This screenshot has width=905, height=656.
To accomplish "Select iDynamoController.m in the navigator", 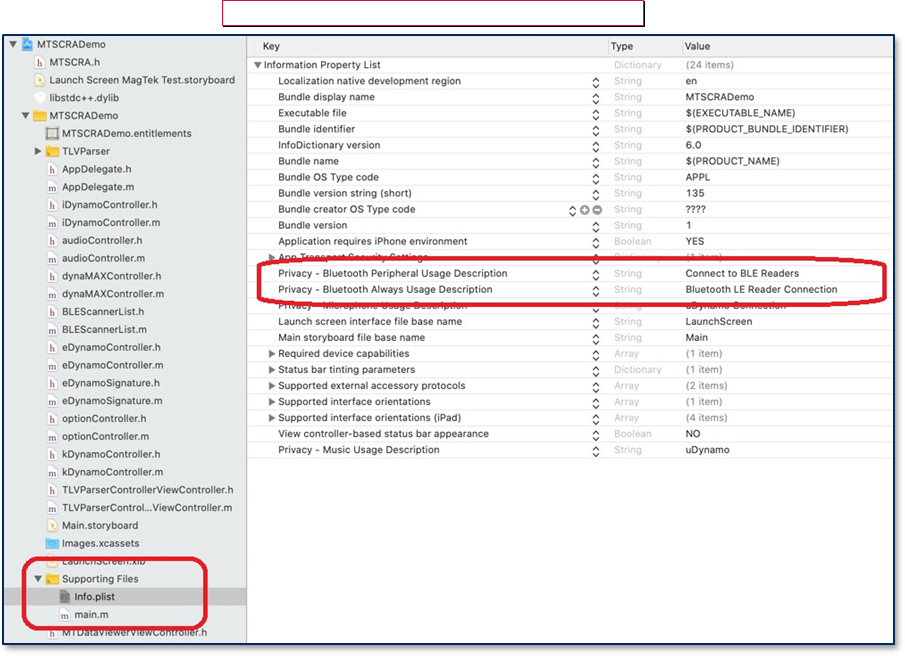I will click(111, 223).
